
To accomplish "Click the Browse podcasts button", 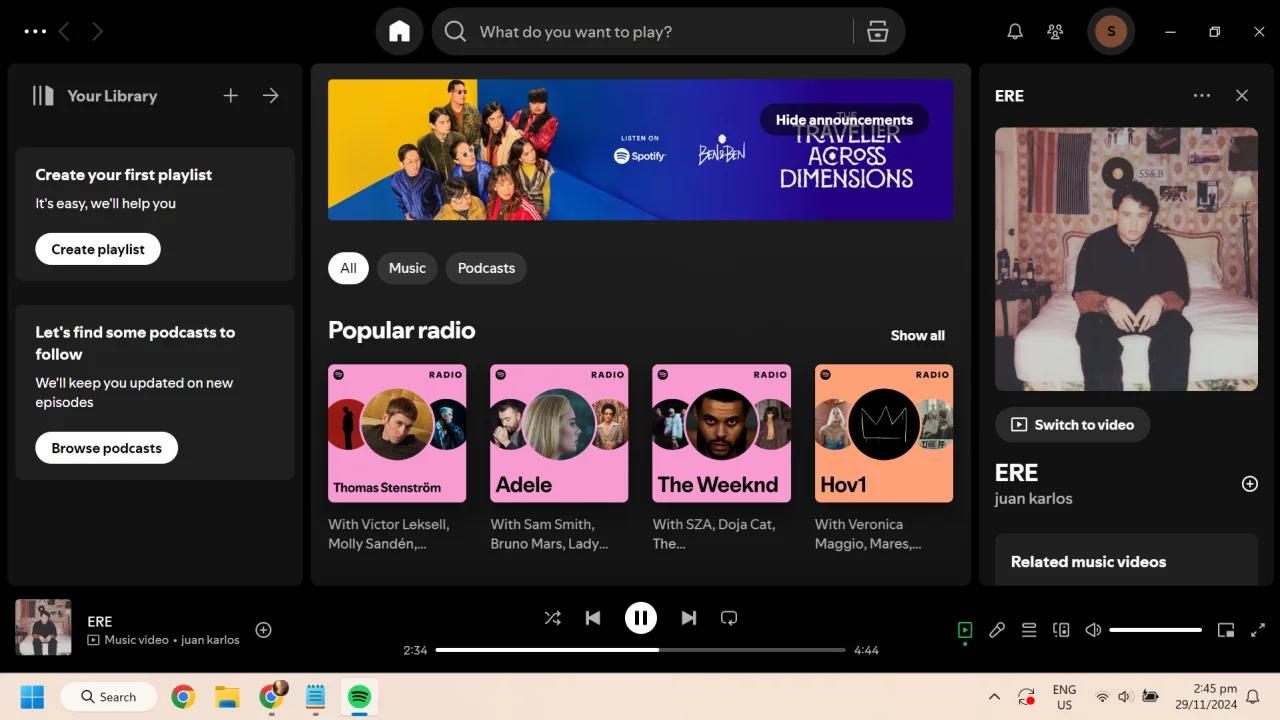I will pyautogui.click(x=107, y=448).
